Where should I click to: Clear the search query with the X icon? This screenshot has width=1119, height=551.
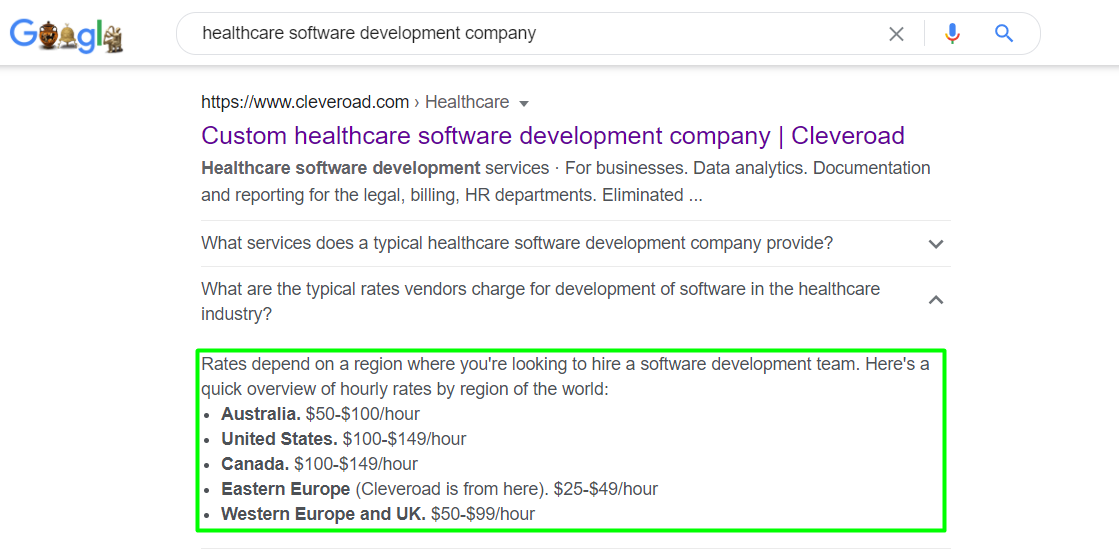pos(896,34)
